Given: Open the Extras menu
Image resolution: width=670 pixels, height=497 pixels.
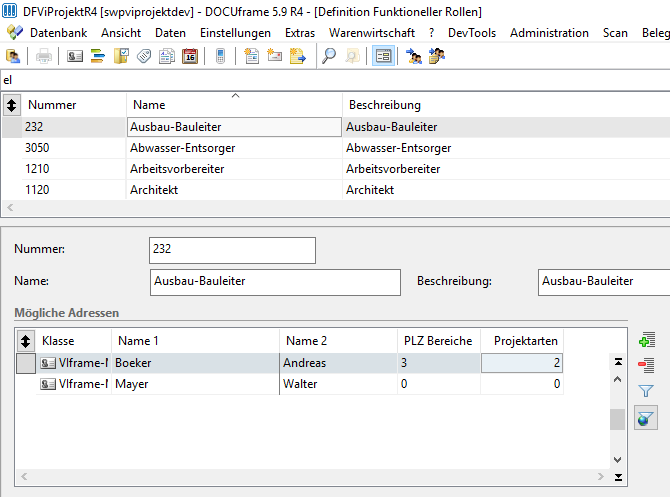Looking at the screenshot, I should click(300, 33).
